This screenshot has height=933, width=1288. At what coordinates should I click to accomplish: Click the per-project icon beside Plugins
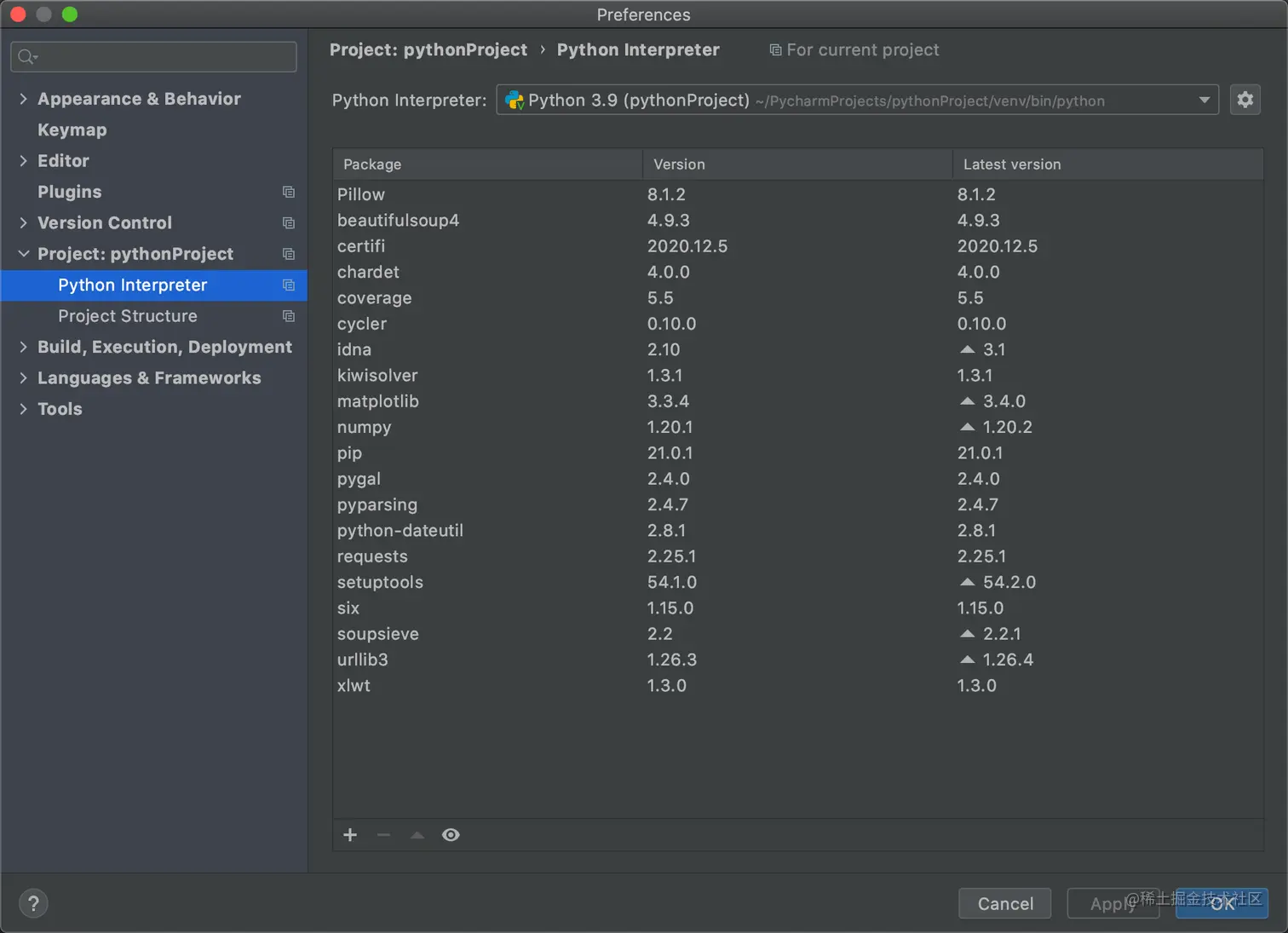(x=288, y=192)
